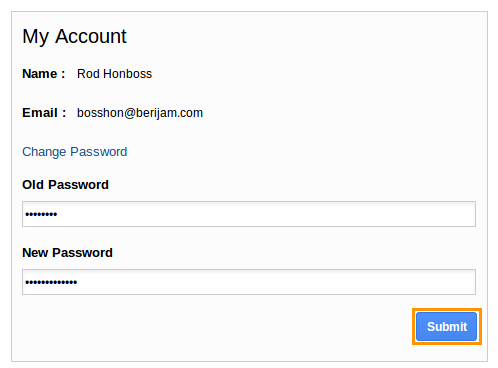Click the Old Password label
Image resolution: width=498 pixels, height=368 pixels.
[65, 185]
